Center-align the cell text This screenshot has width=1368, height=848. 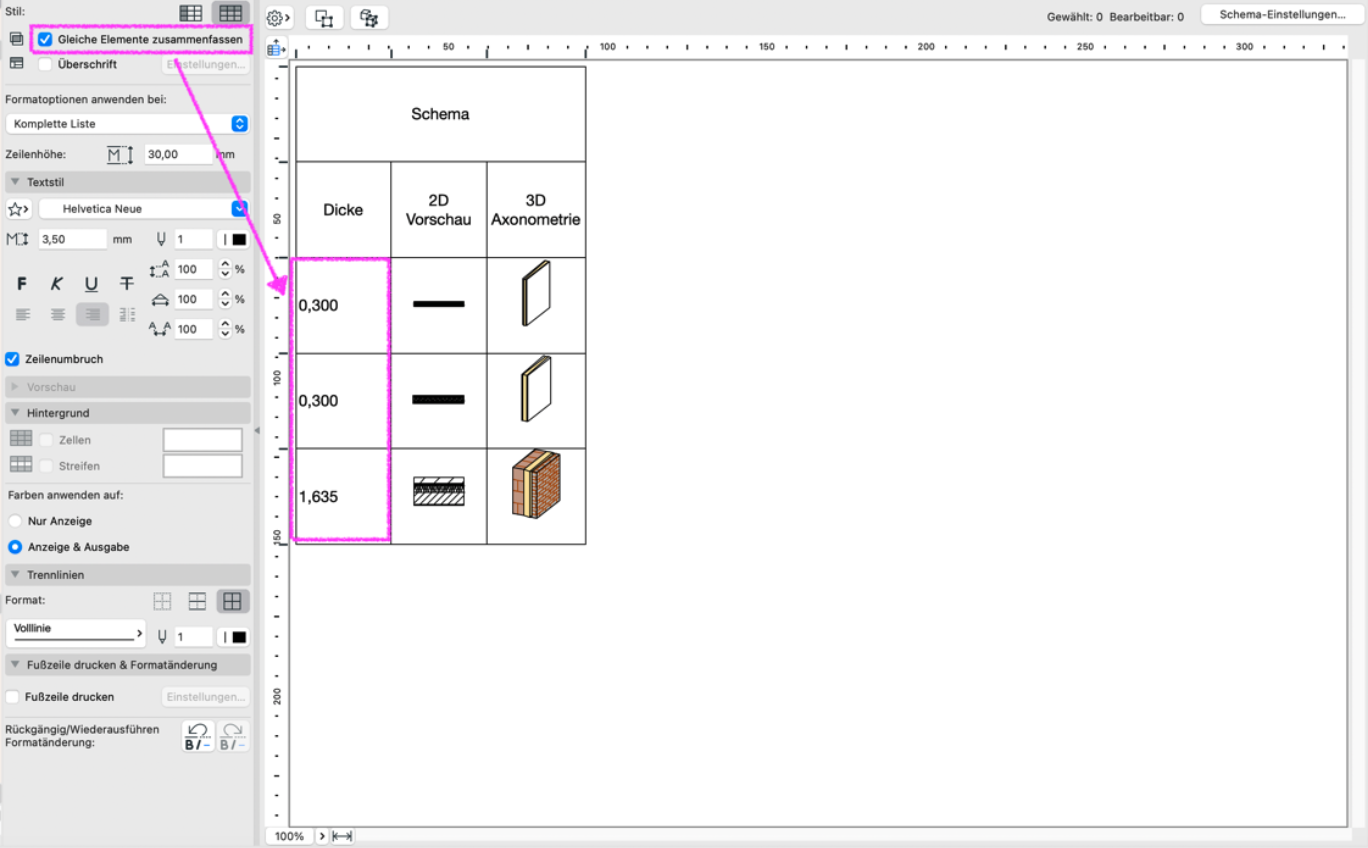click(58, 314)
